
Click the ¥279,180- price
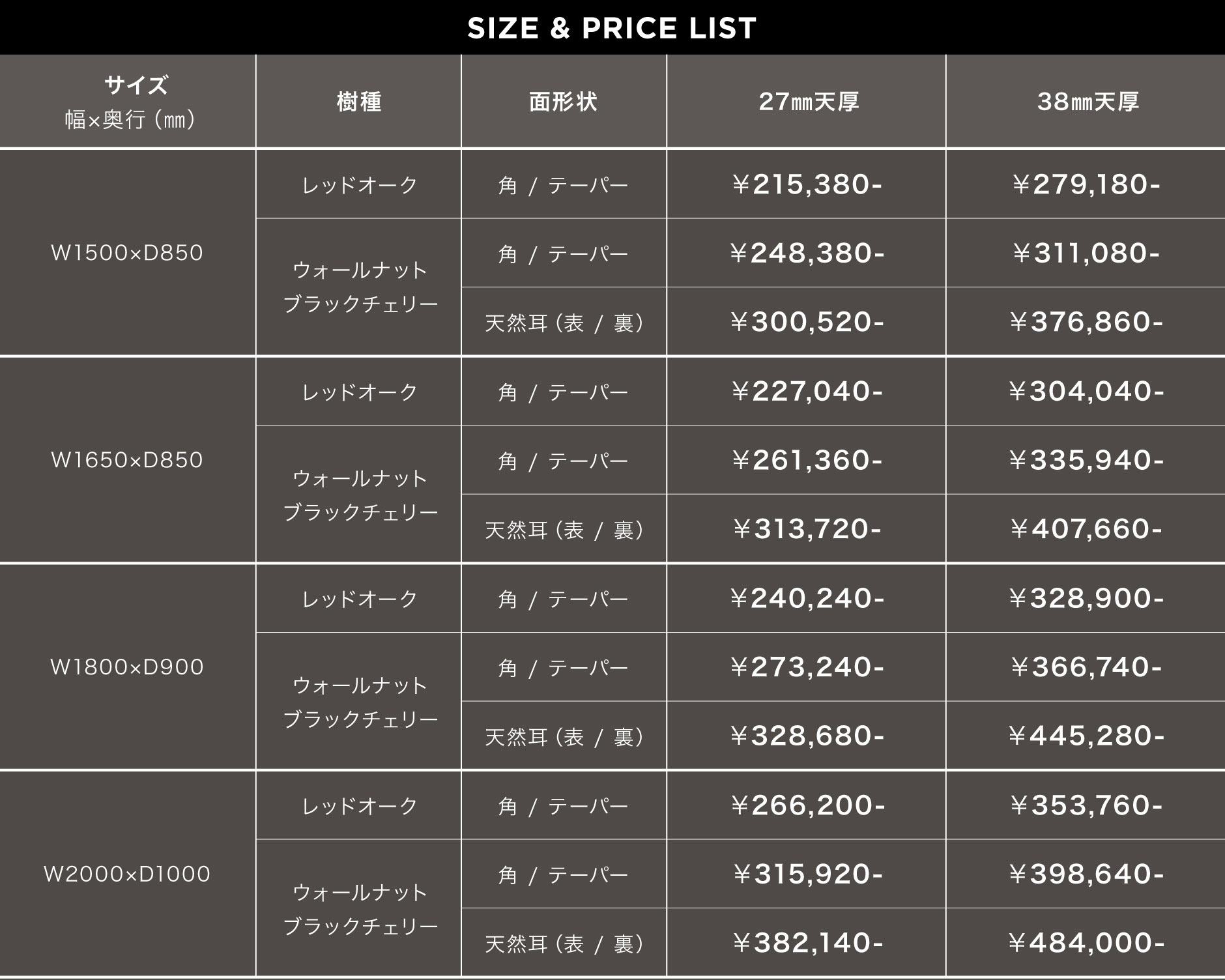pyautogui.click(x=1086, y=184)
